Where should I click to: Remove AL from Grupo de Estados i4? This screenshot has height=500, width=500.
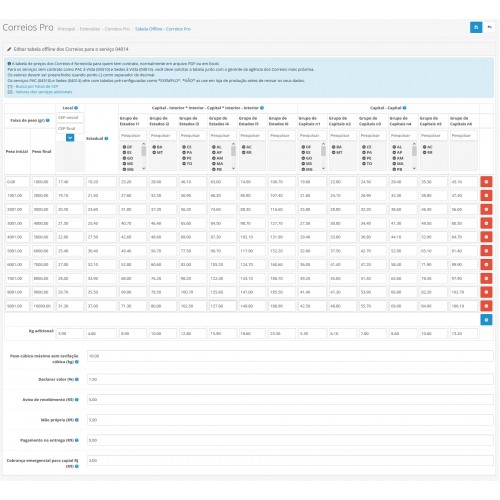point(214,147)
